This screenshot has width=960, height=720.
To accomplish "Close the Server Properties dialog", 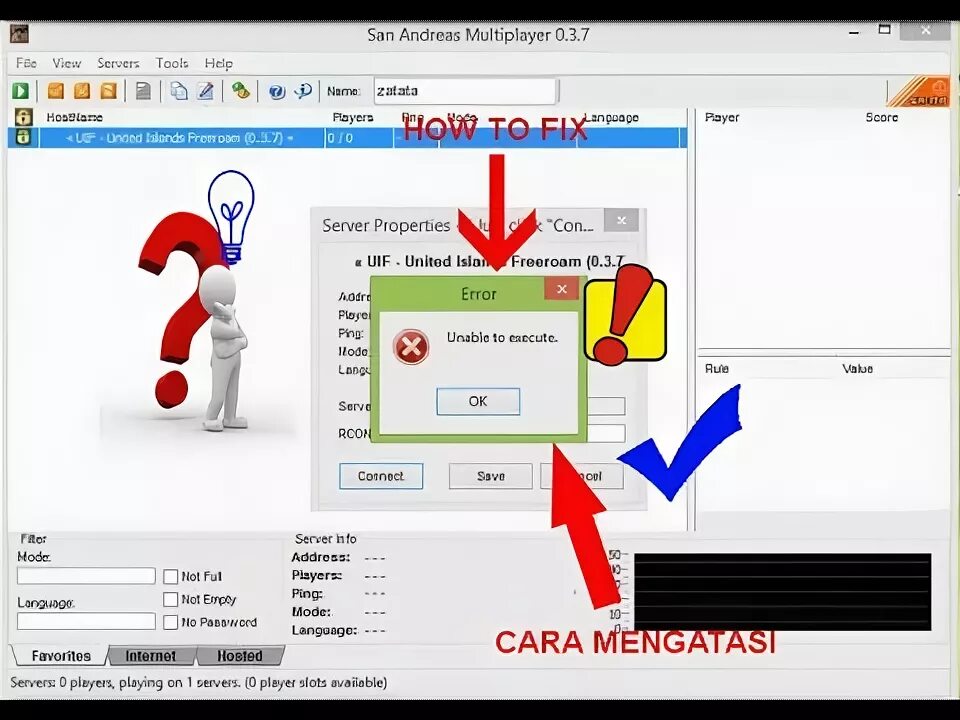I will pos(621,220).
